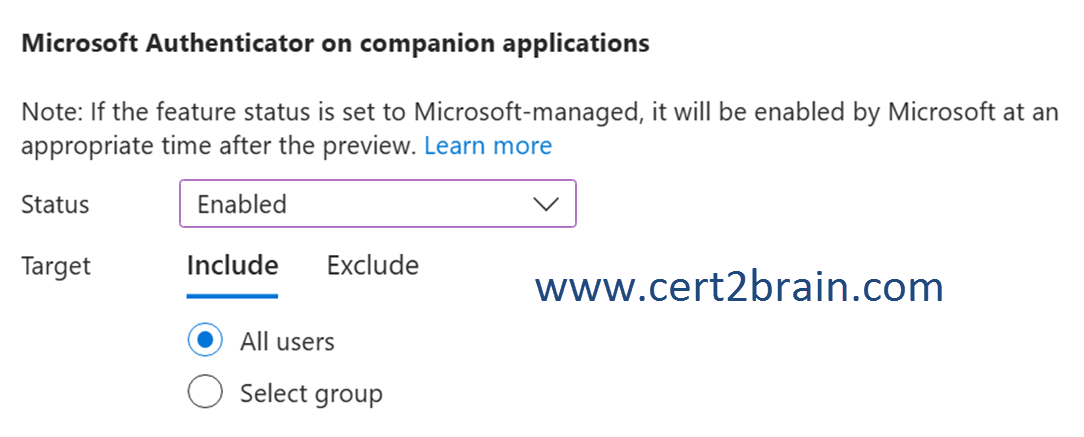Click the empty circle beside Select group
The height and width of the screenshot is (437, 1084).
[x=205, y=393]
